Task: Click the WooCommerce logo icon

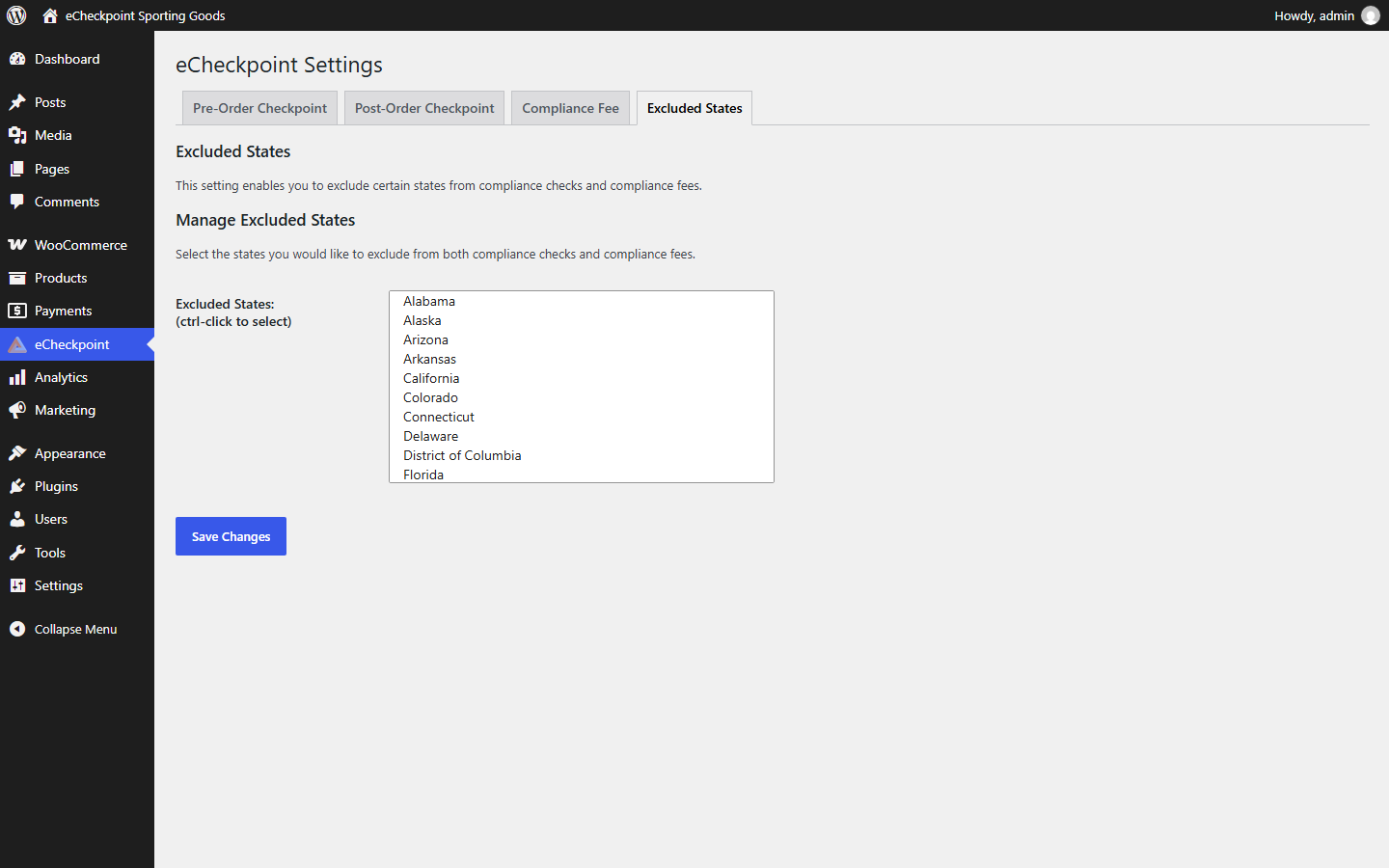Action: coord(17,245)
